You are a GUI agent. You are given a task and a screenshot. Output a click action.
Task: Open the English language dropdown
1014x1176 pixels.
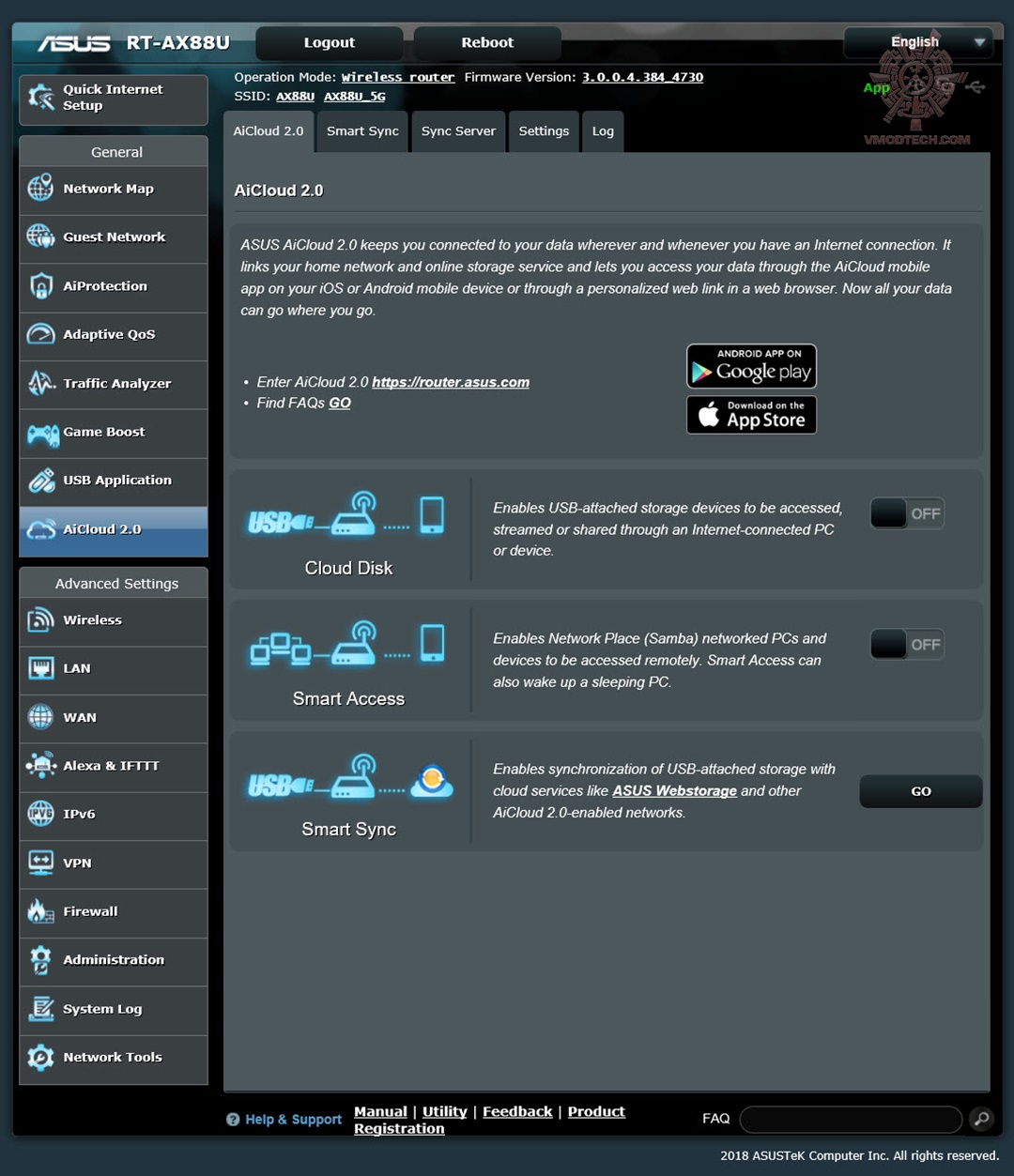tap(917, 42)
